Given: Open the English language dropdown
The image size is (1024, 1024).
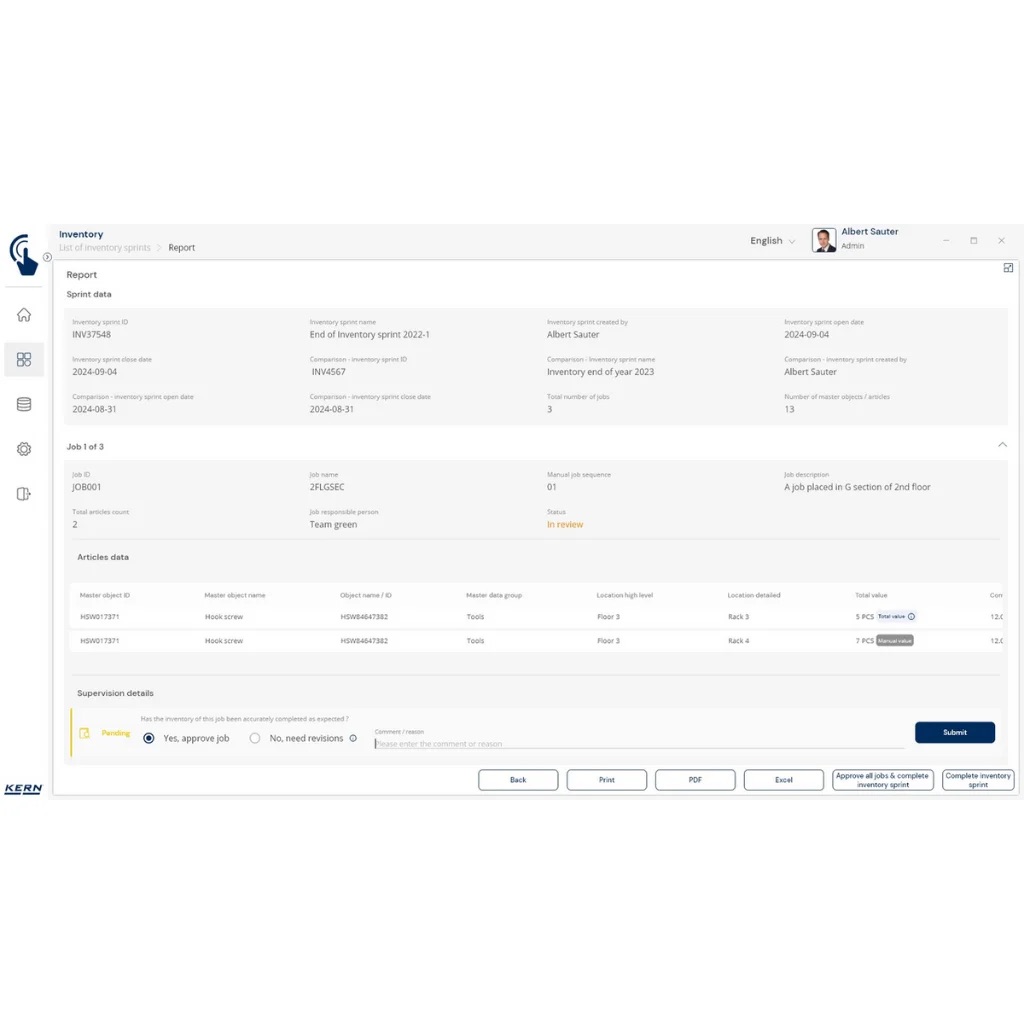Looking at the screenshot, I should point(773,241).
